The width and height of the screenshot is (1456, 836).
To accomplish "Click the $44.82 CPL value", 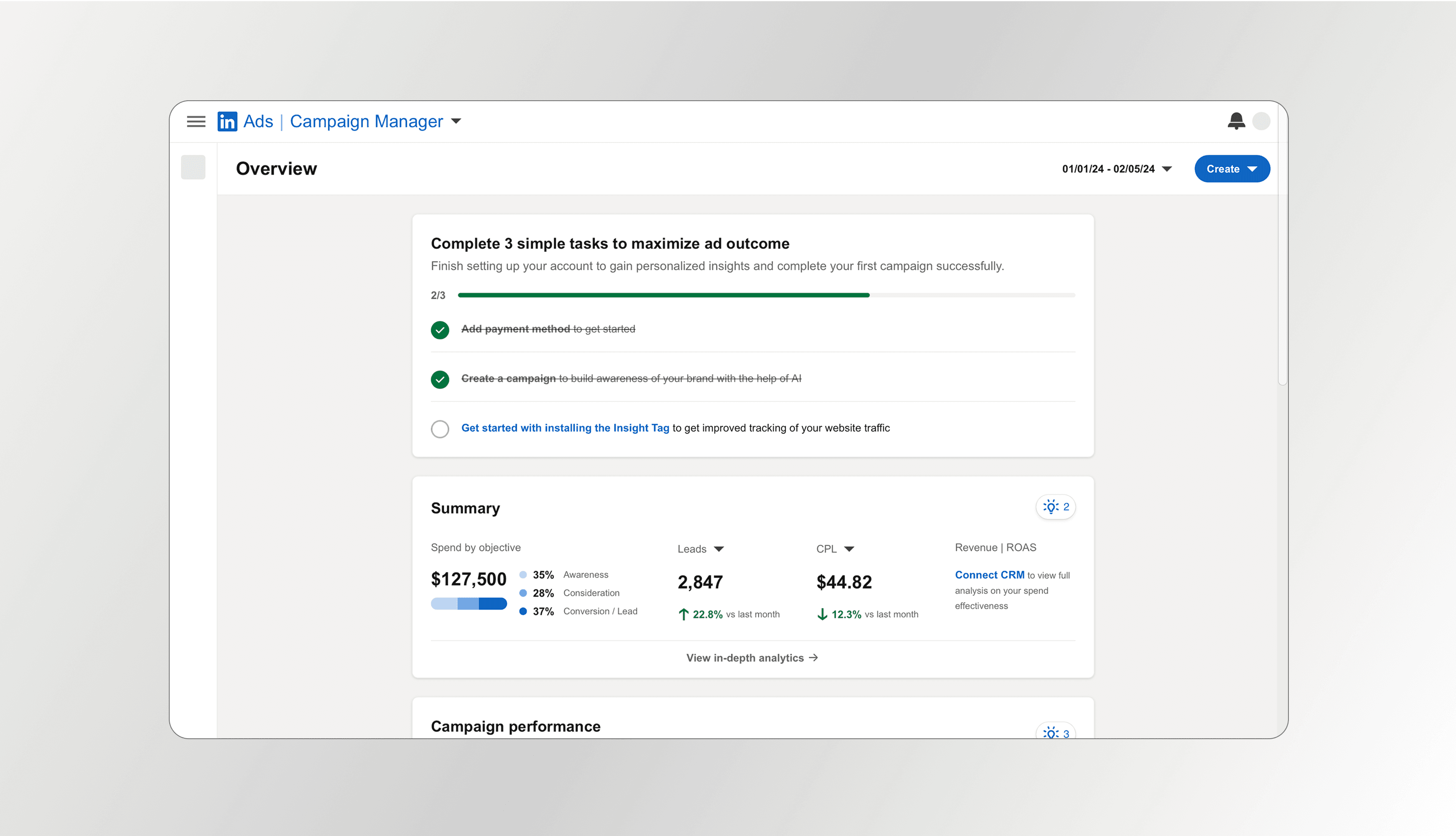I will (844, 582).
